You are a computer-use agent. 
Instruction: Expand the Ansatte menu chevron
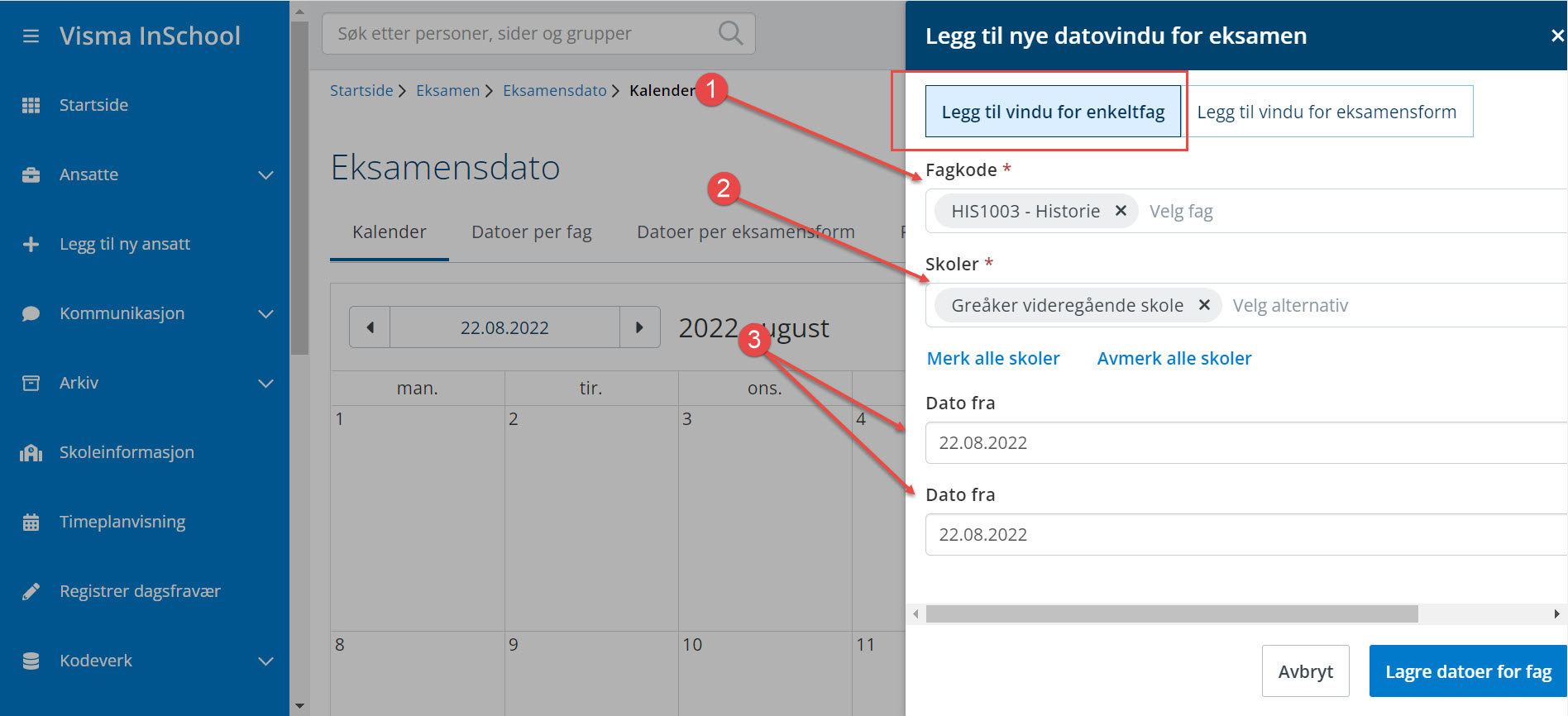tap(265, 174)
